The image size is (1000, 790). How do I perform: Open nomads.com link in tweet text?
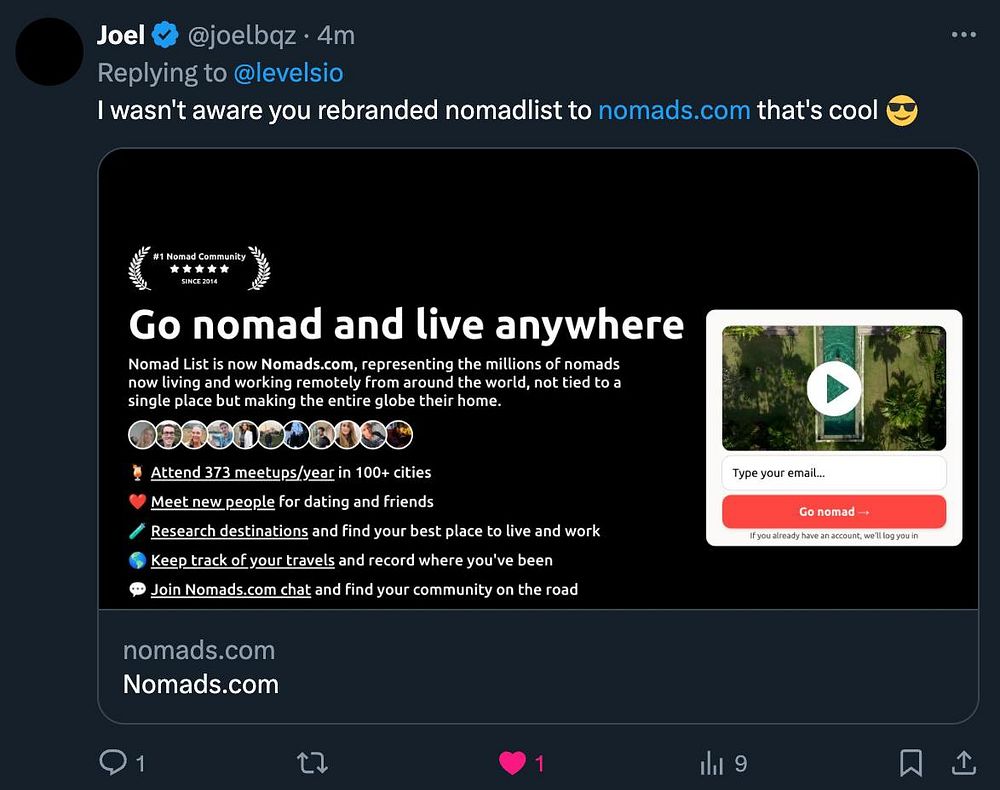pos(673,110)
